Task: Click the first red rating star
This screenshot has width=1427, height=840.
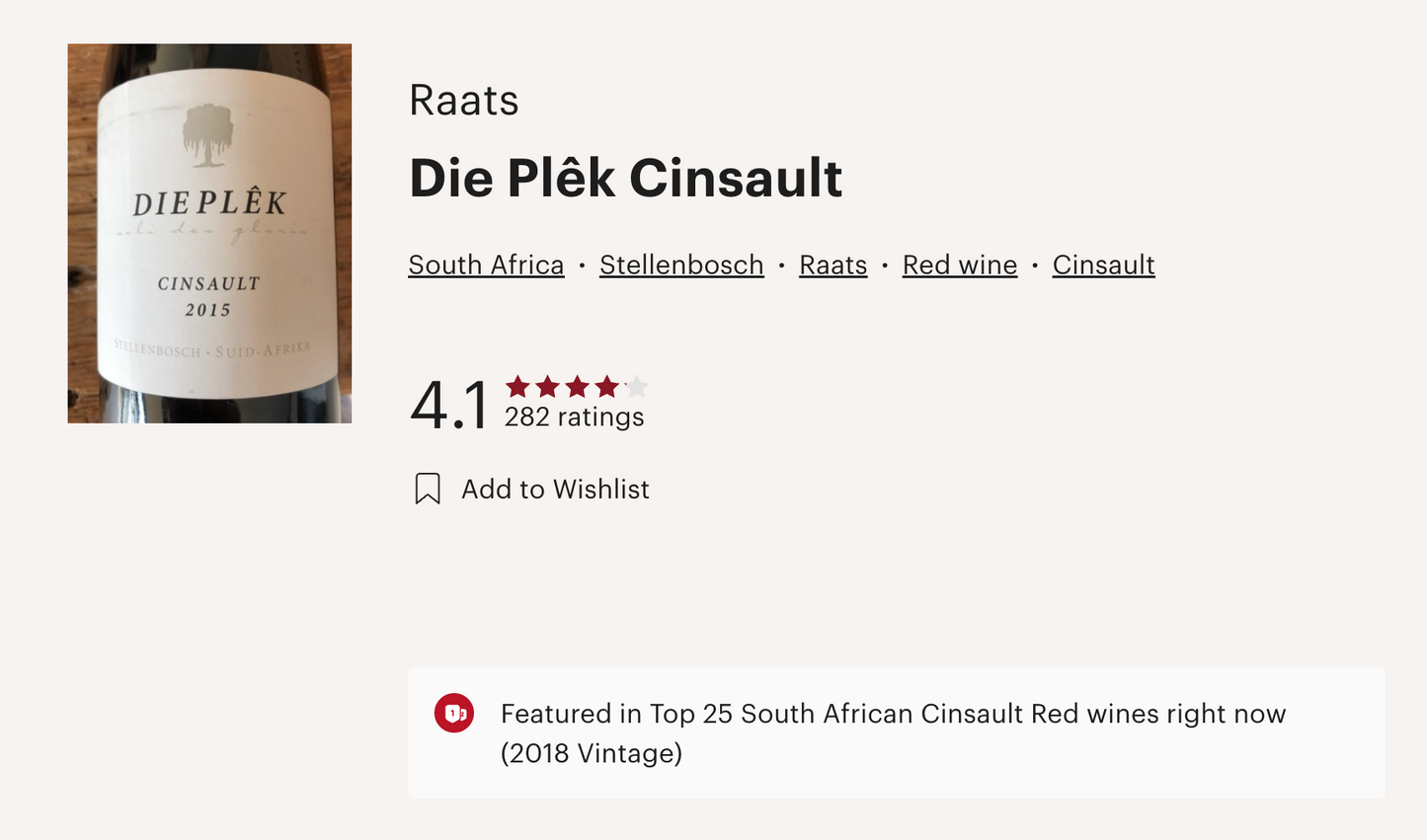Action: 517,386
